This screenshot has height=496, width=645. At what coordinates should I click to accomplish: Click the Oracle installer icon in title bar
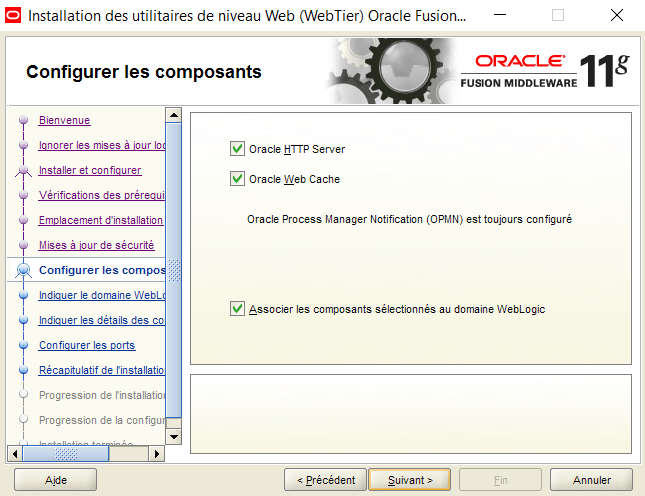tap(13, 16)
